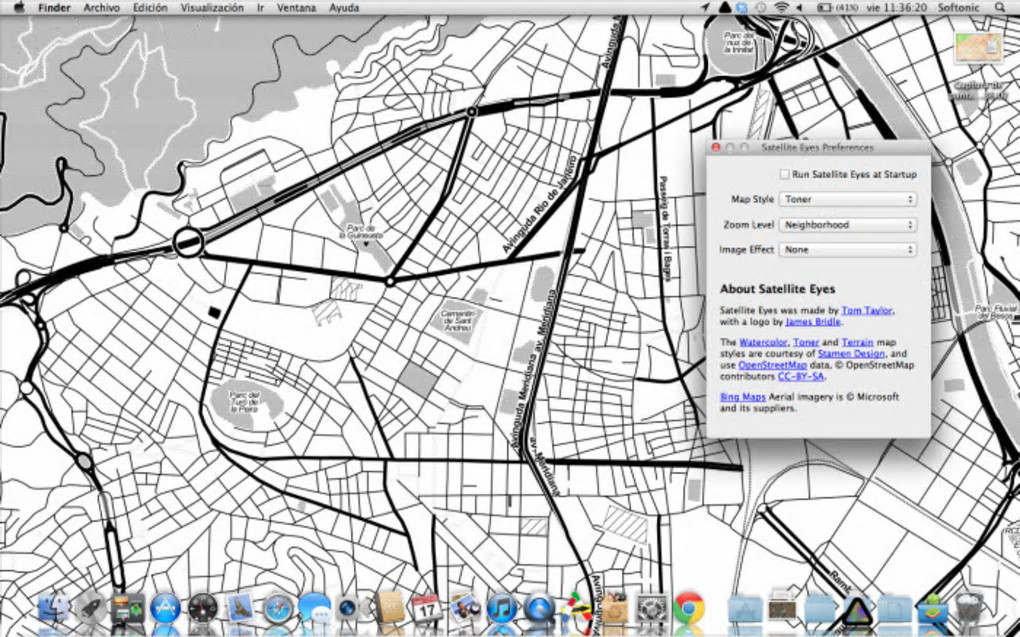Open the Apple menu
The image size is (1020, 637).
18,7
